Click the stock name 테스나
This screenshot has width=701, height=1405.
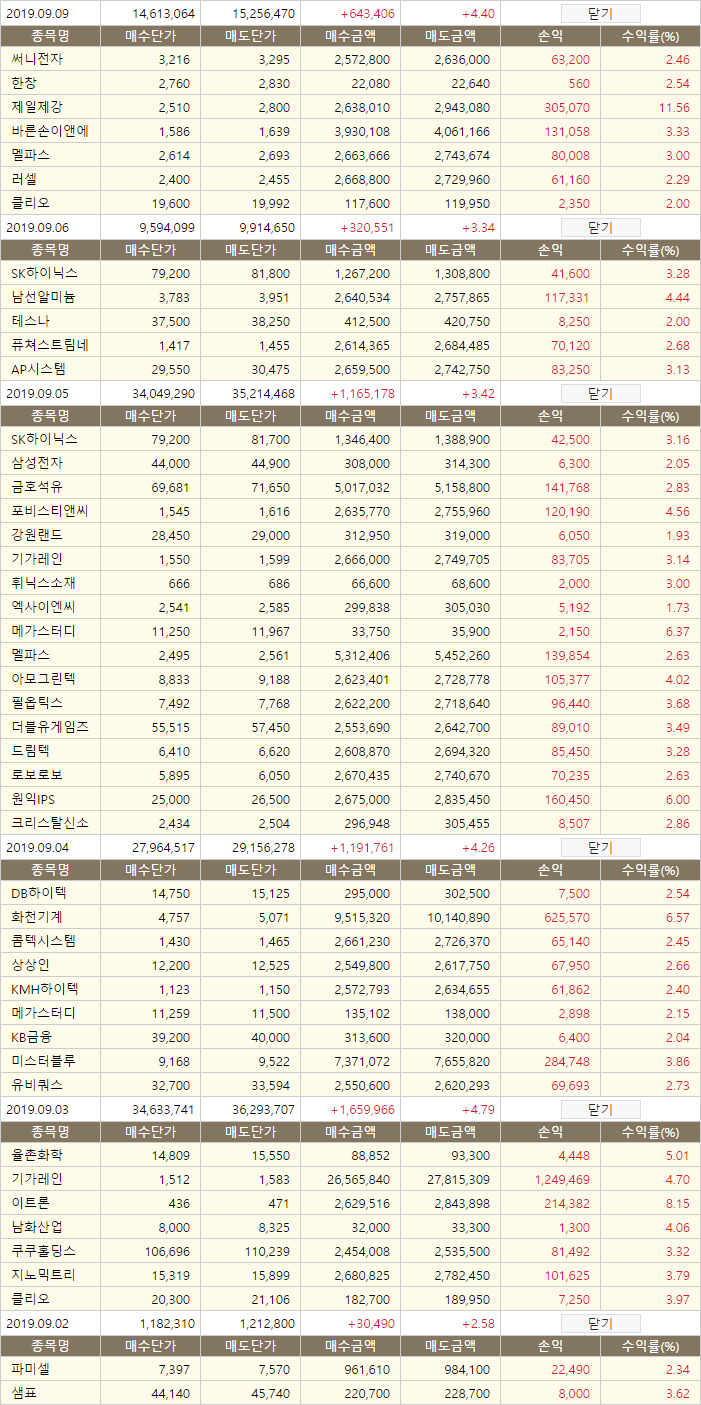tap(30, 321)
